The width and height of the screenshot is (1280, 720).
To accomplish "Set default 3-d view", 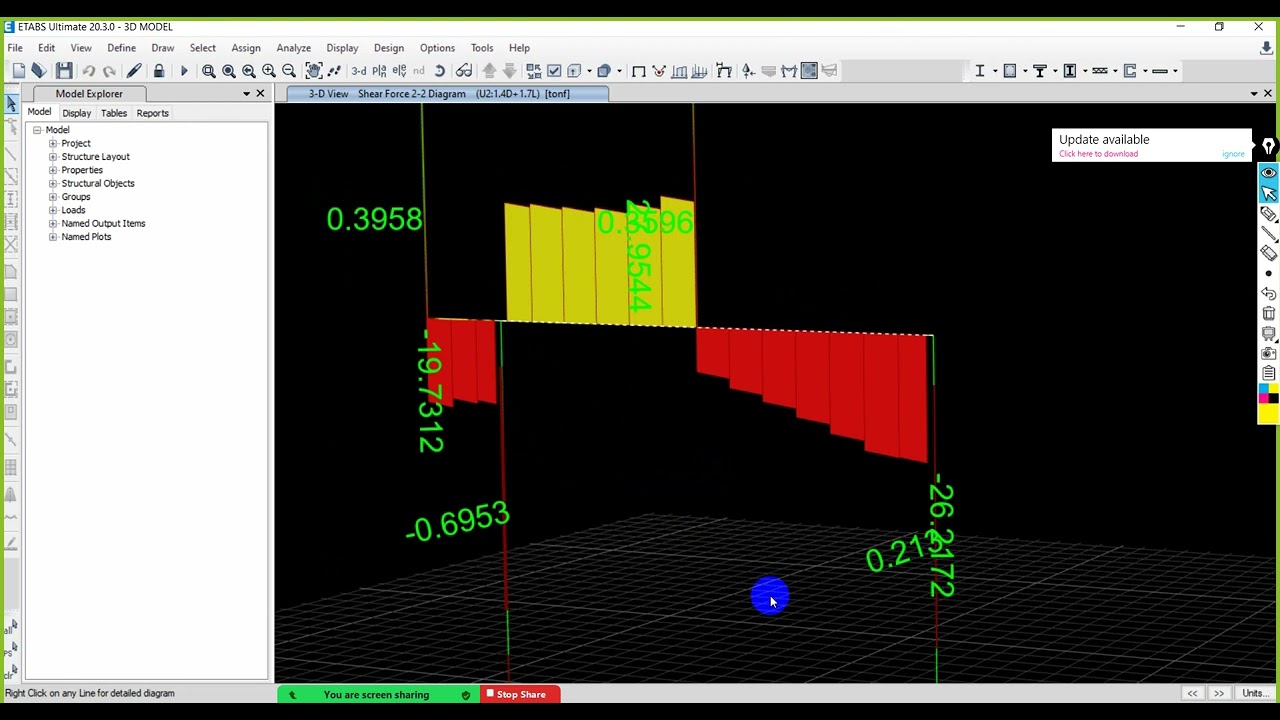I will click(x=359, y=71).
